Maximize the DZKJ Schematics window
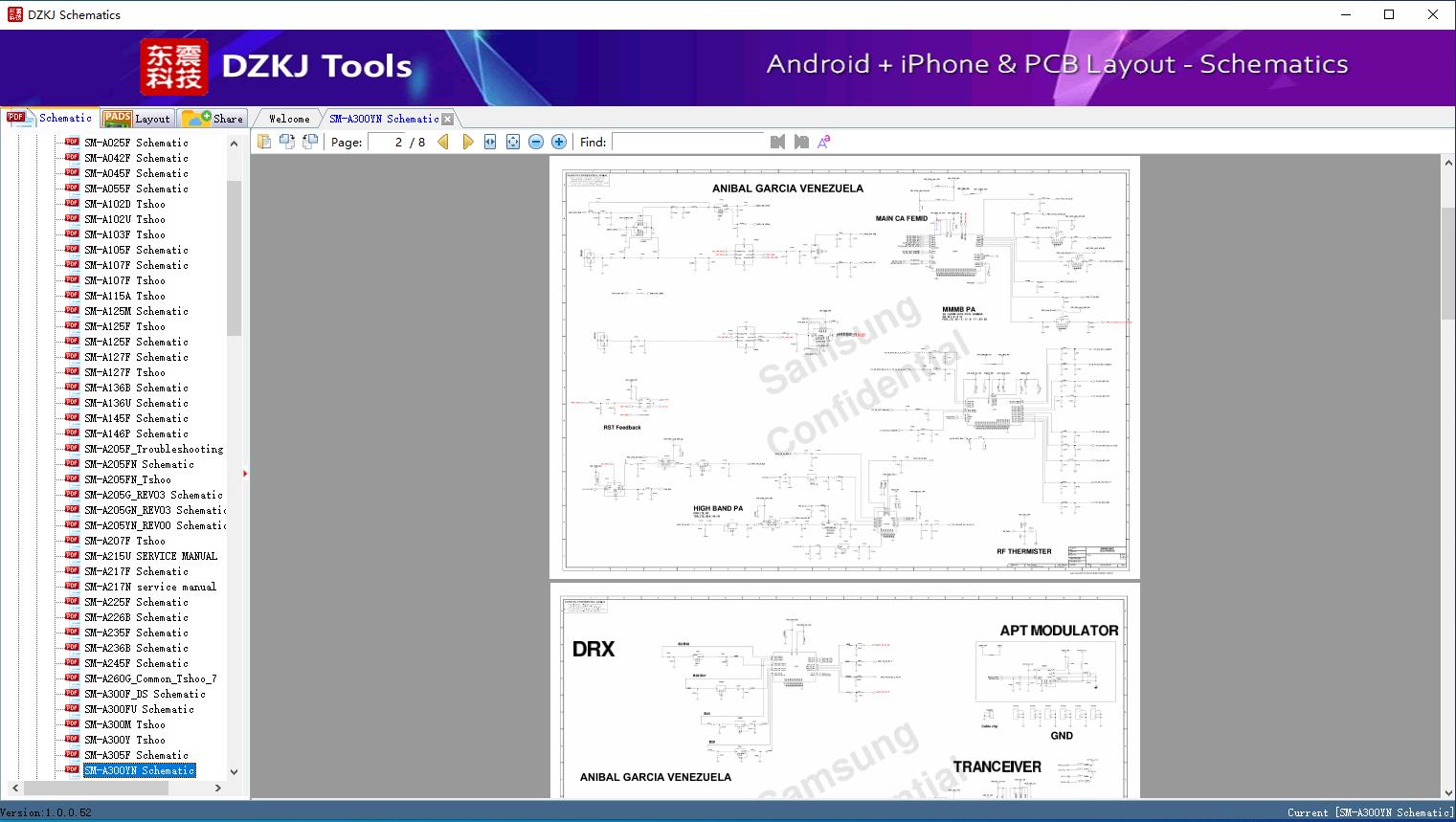Viewport: 1456px width, 822px height. pyautogui.click(x=1389, y=14)
